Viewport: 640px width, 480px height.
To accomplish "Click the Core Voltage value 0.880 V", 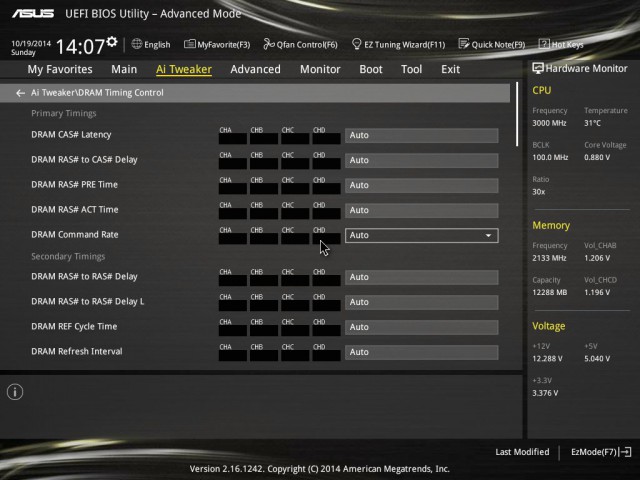I will pos(597,157).
